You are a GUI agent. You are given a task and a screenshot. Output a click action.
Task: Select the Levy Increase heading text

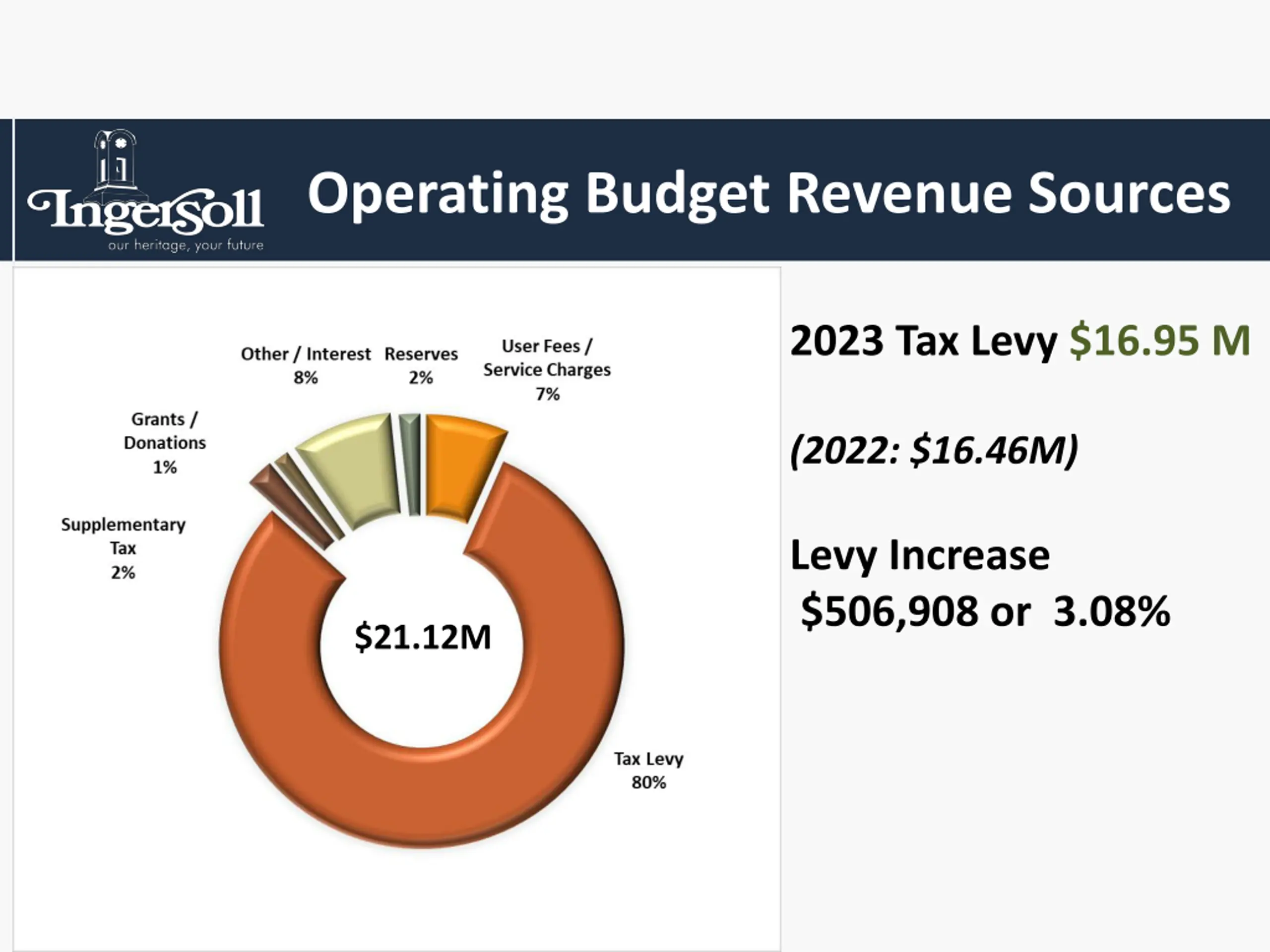(920, 555)
